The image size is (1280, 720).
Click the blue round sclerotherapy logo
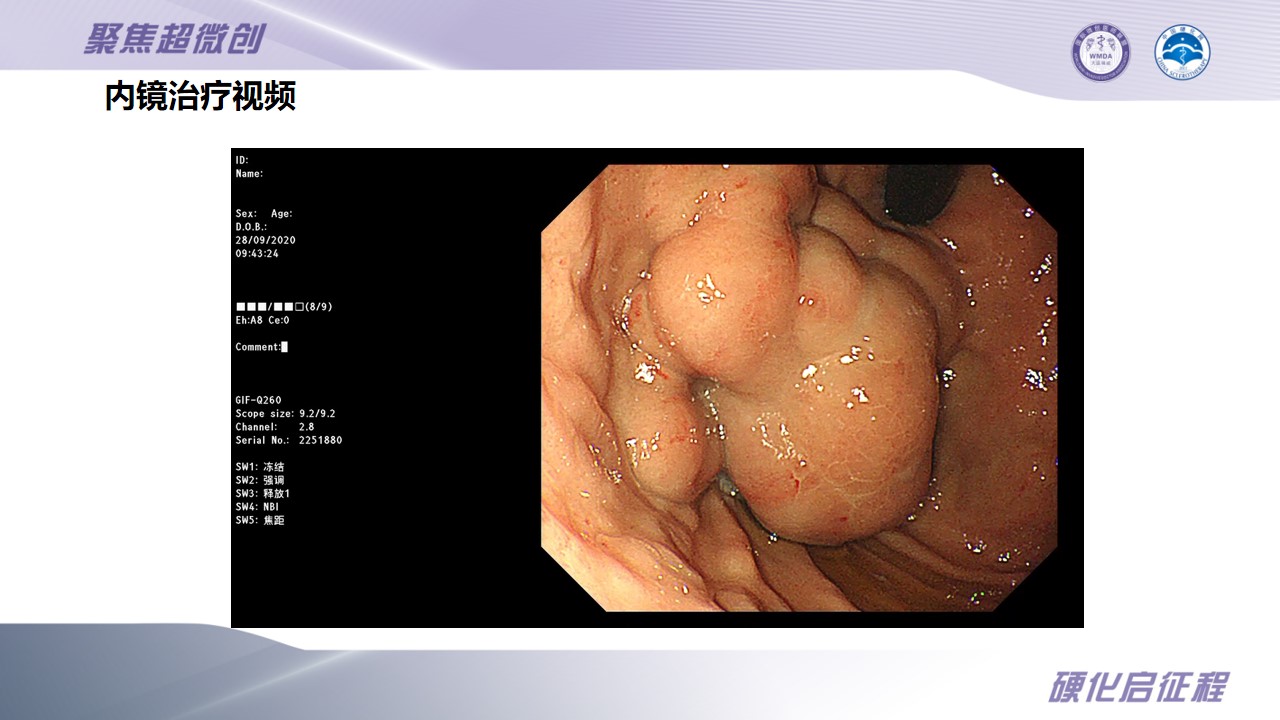click(x=1182, y=53)
